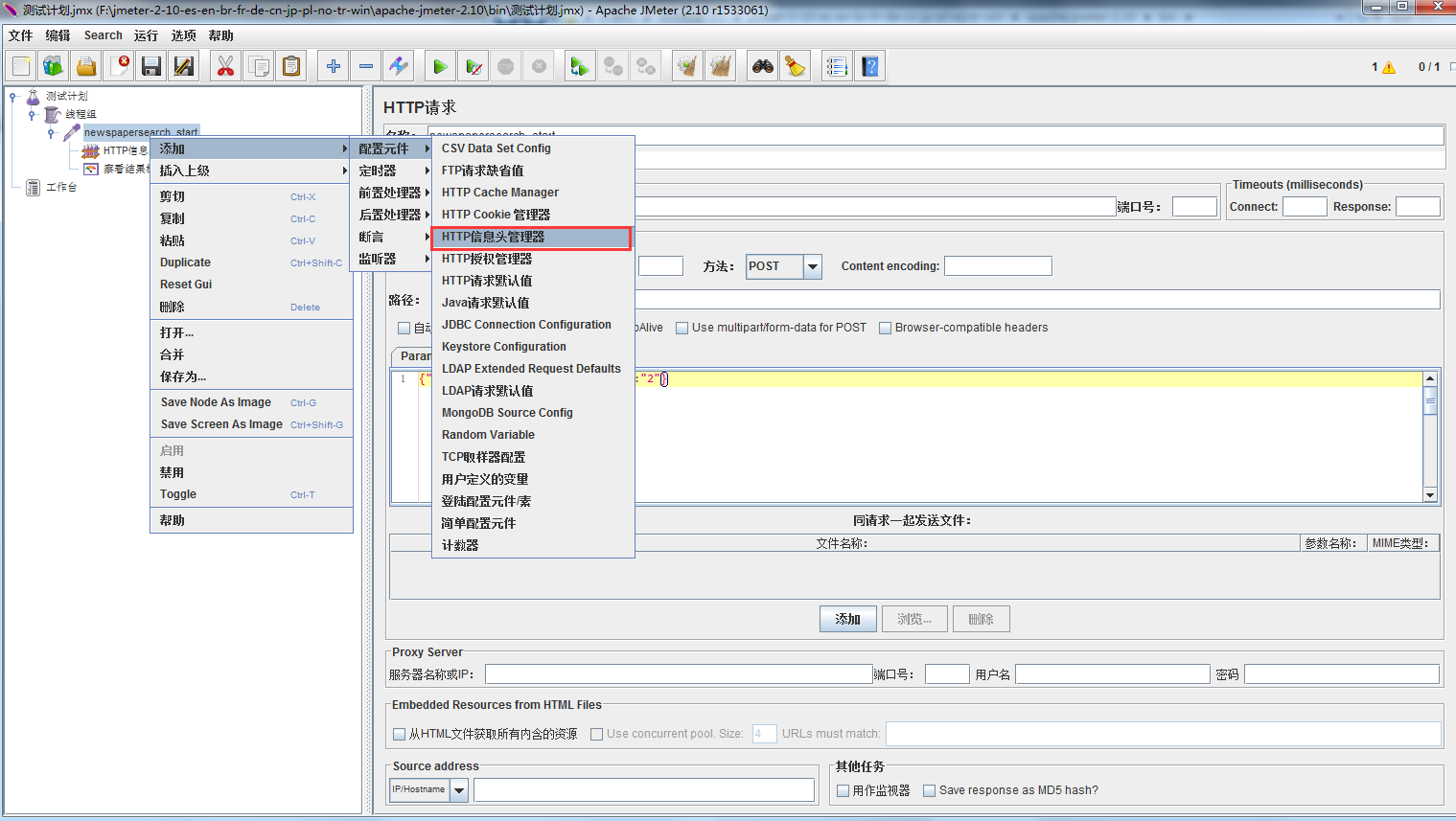Click the 浏览... button
This screenshot has height=821, width=1456.
[x=914, y=619]
